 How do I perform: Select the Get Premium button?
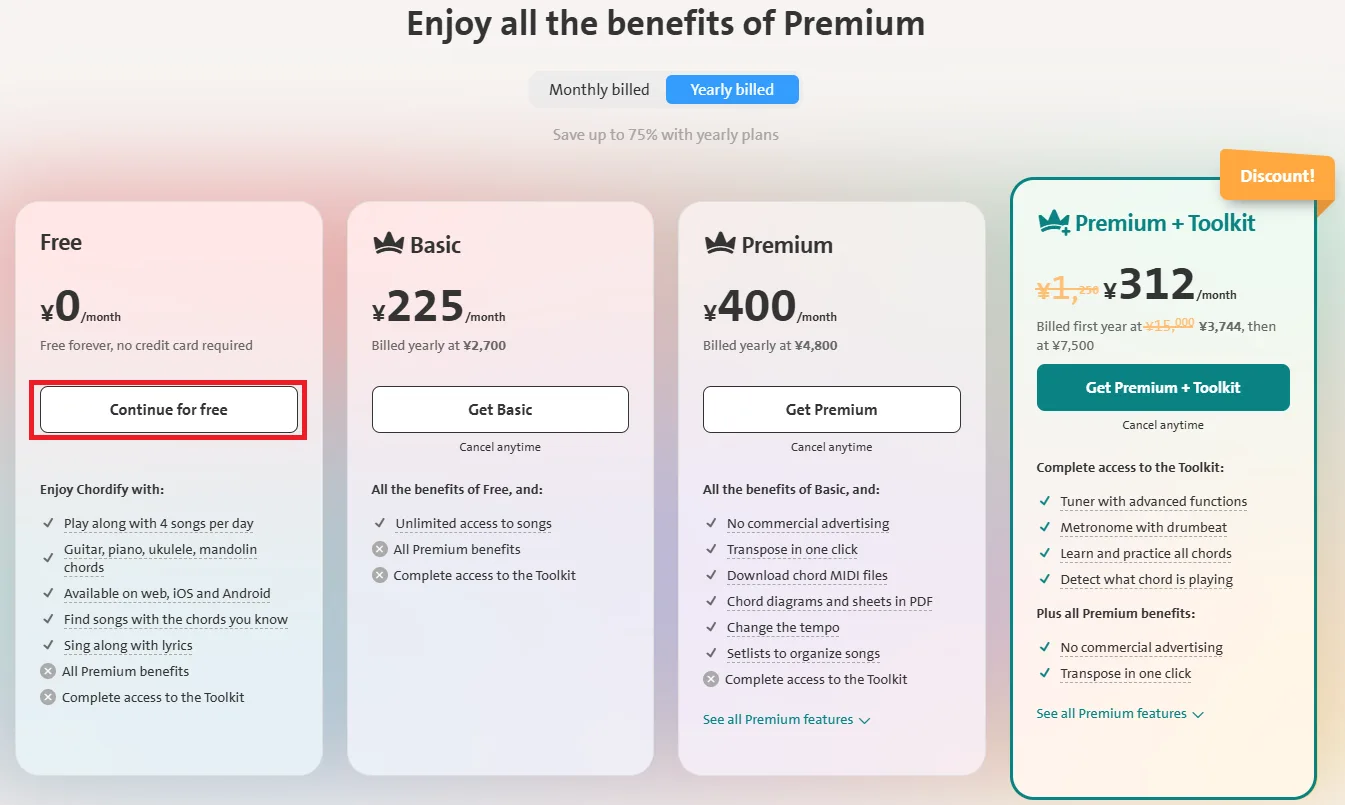coord(832,409)
